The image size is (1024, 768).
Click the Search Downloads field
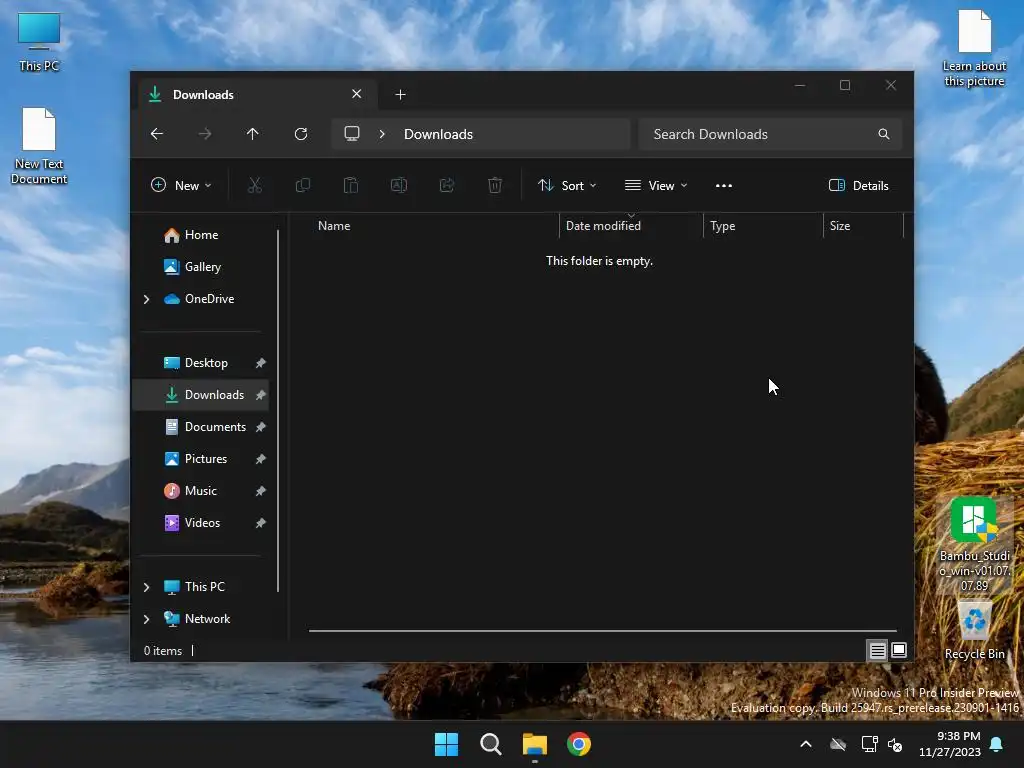pyautogui.click(x=771, y=134)
